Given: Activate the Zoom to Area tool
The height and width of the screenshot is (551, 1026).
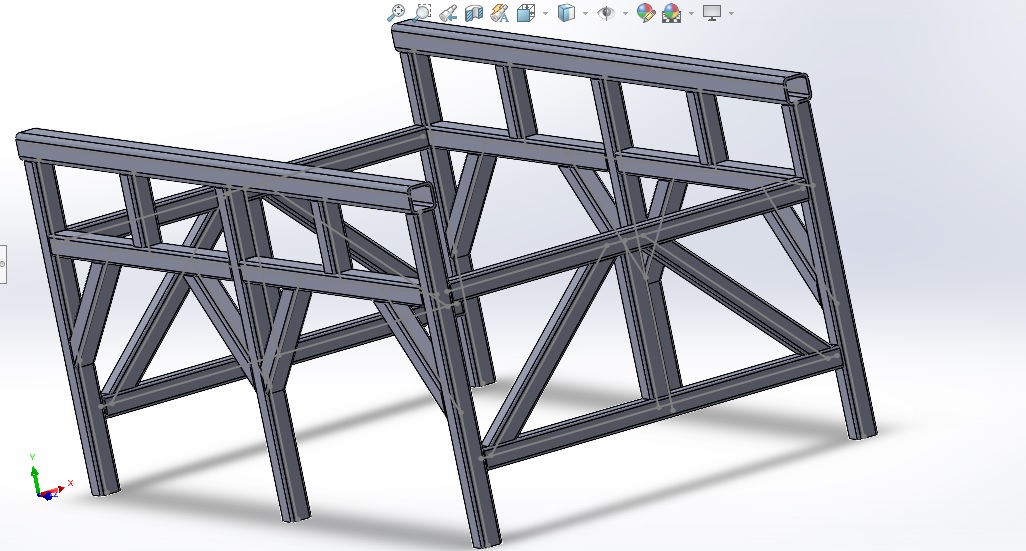Looking at the screenshot, I should 422,13.
